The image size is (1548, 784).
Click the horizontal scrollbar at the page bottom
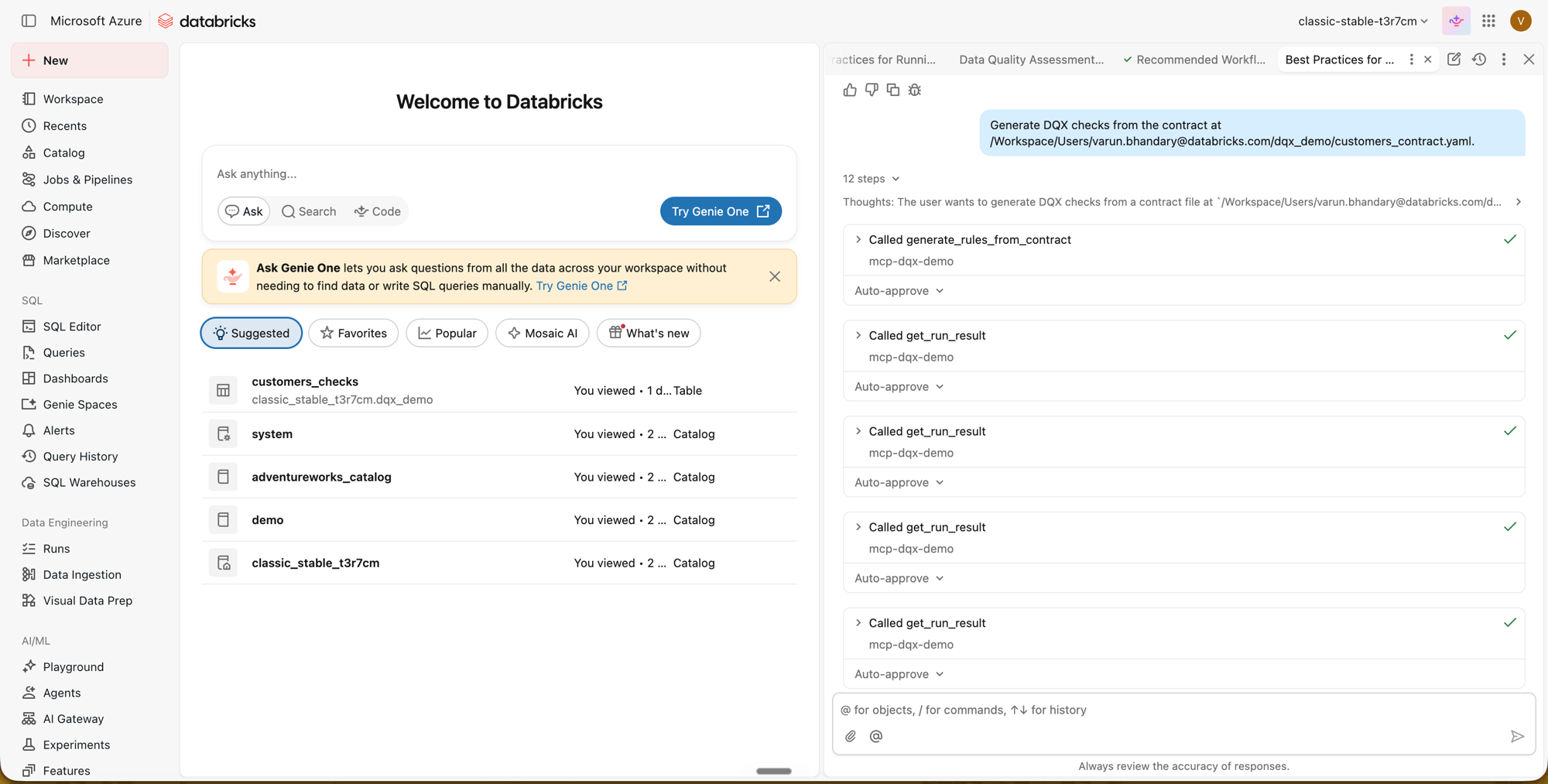pyautogui.click(x=774, y=771)
